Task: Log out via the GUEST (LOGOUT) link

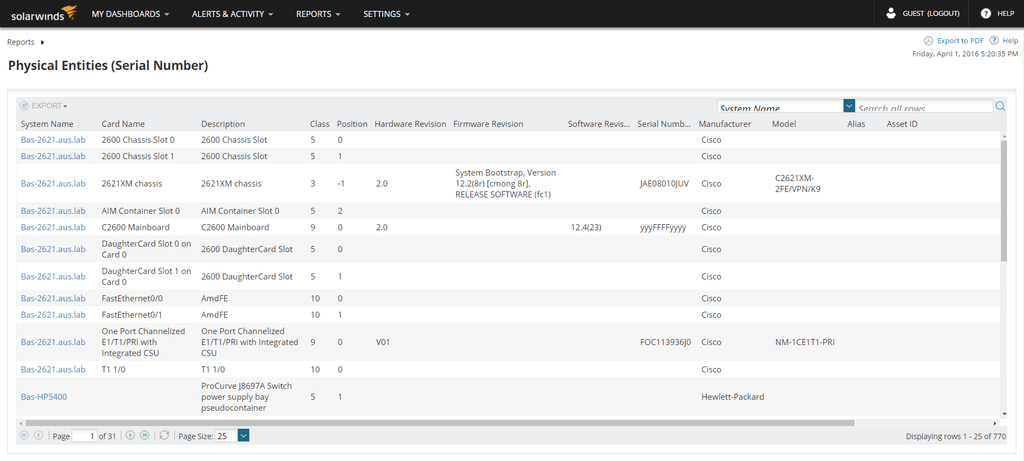Action: coord(931,14)
